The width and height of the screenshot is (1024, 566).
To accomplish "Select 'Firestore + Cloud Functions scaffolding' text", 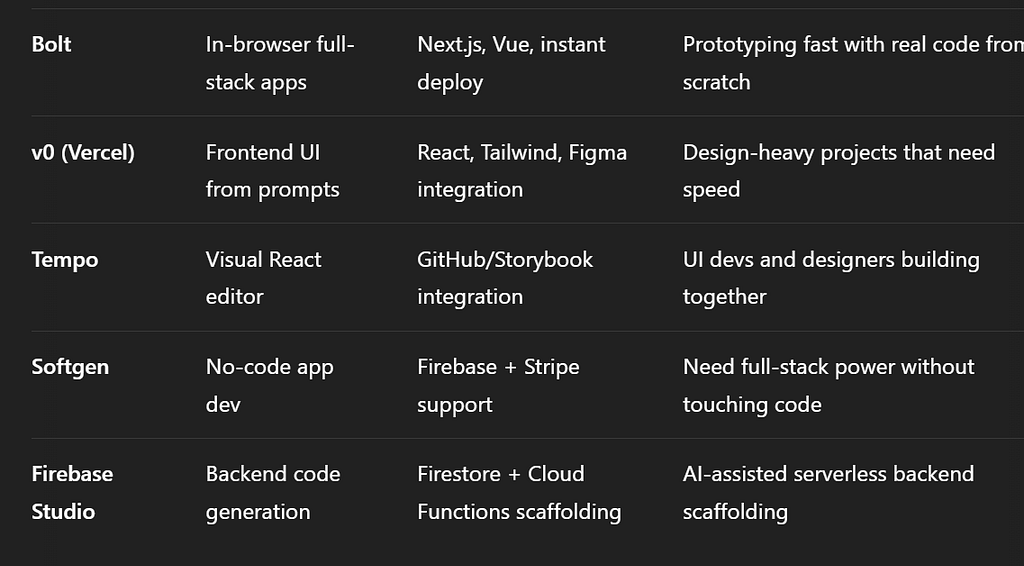I will 519,492.
